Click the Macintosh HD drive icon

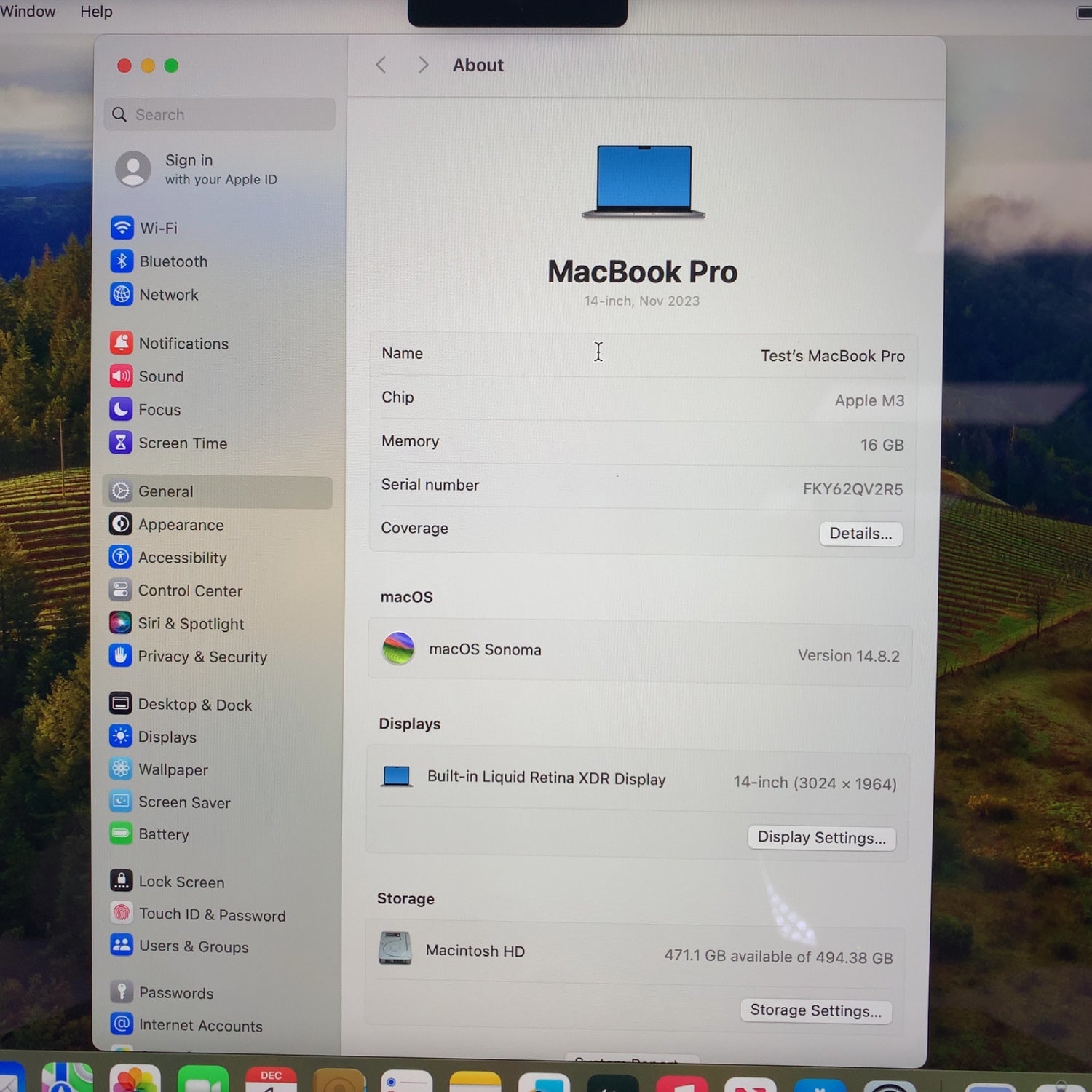pos(395,949)
